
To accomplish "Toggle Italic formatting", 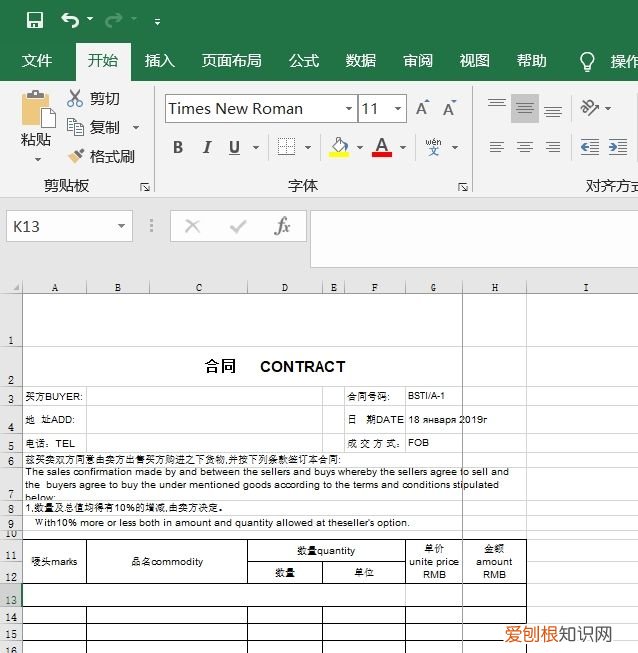I will 207,147.
